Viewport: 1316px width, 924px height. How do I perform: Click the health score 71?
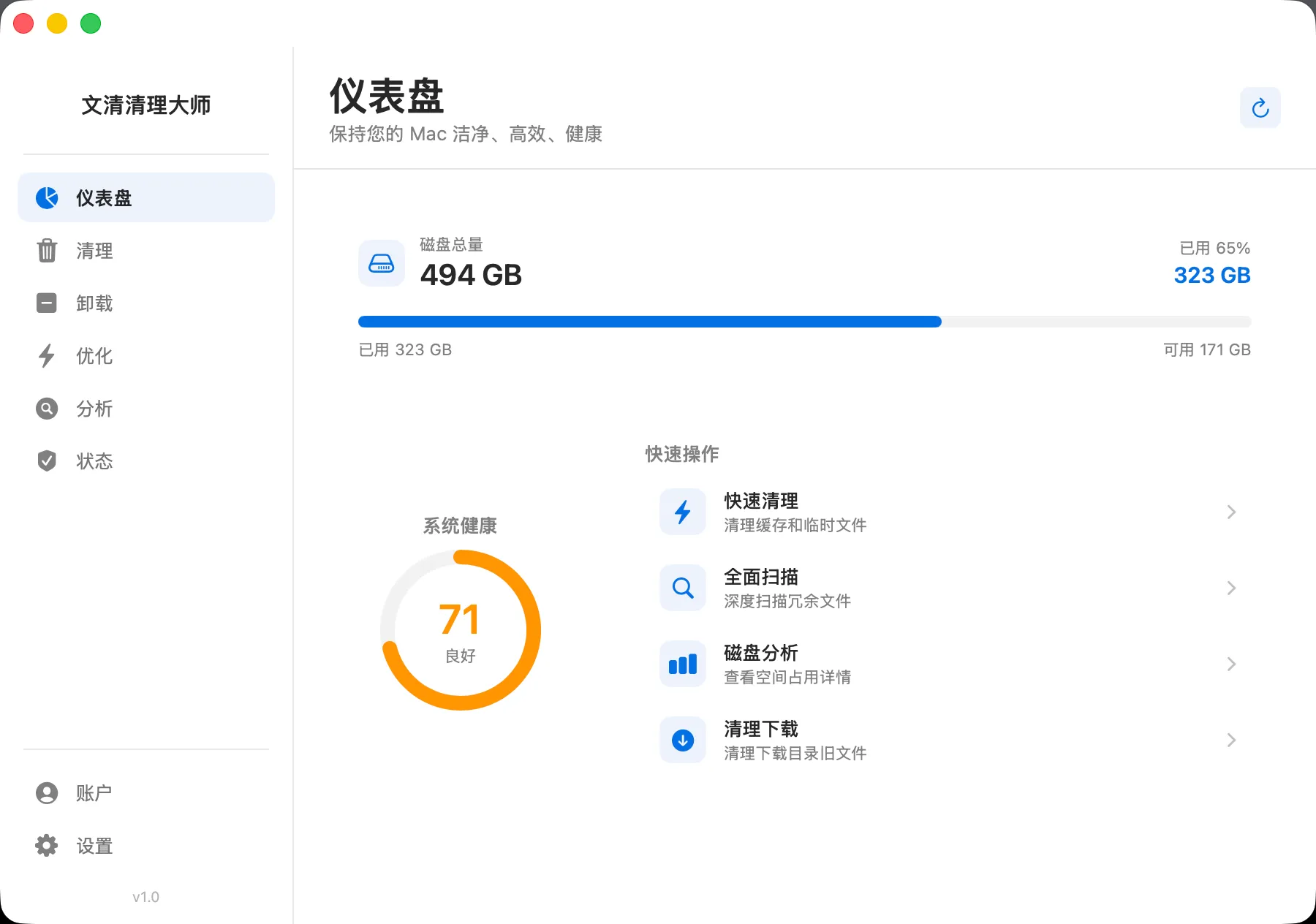(x=460, y=620)
